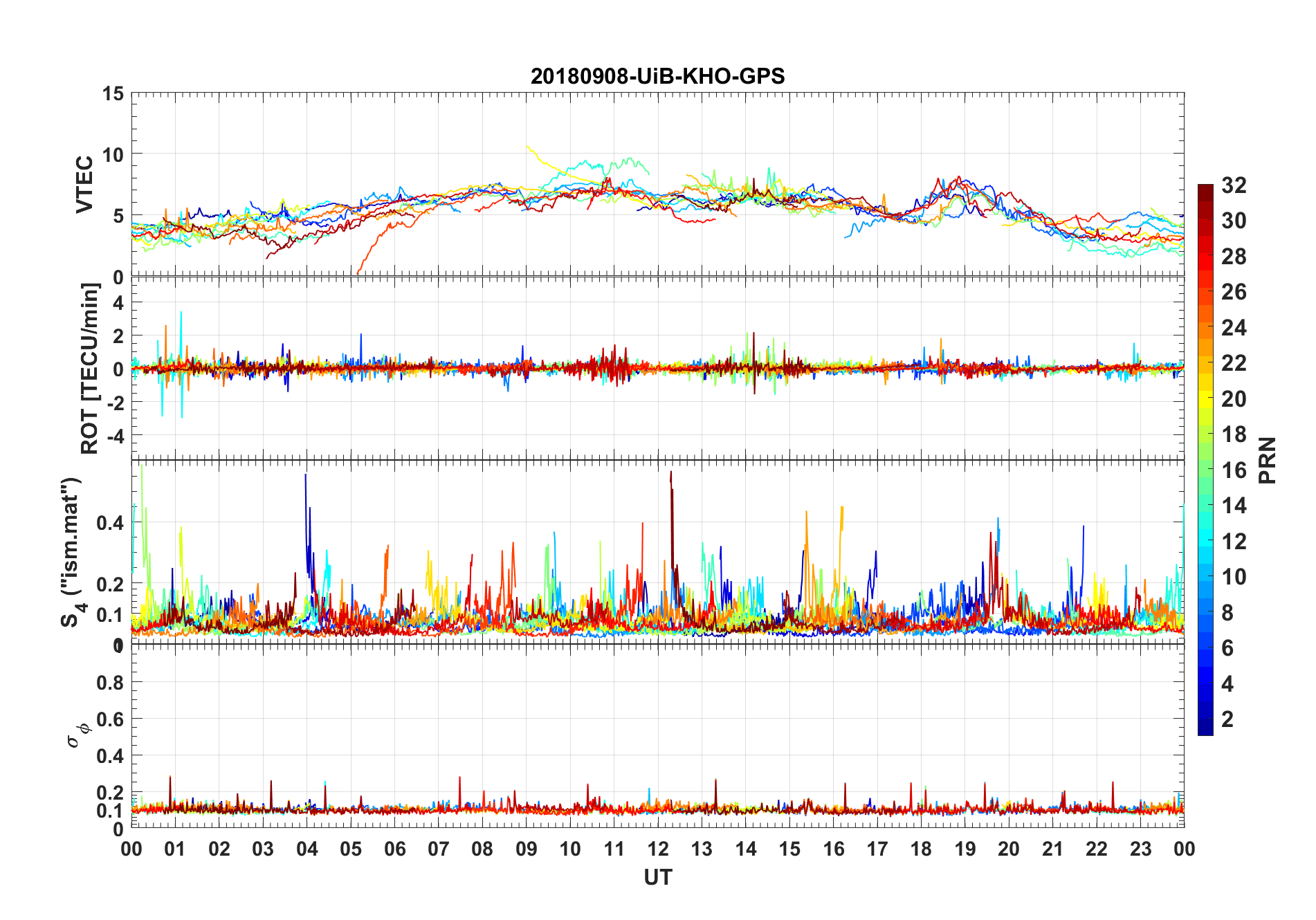Select the PRN colorbar tick label 14
The image size is (1316, 920).
[1234, 506]
